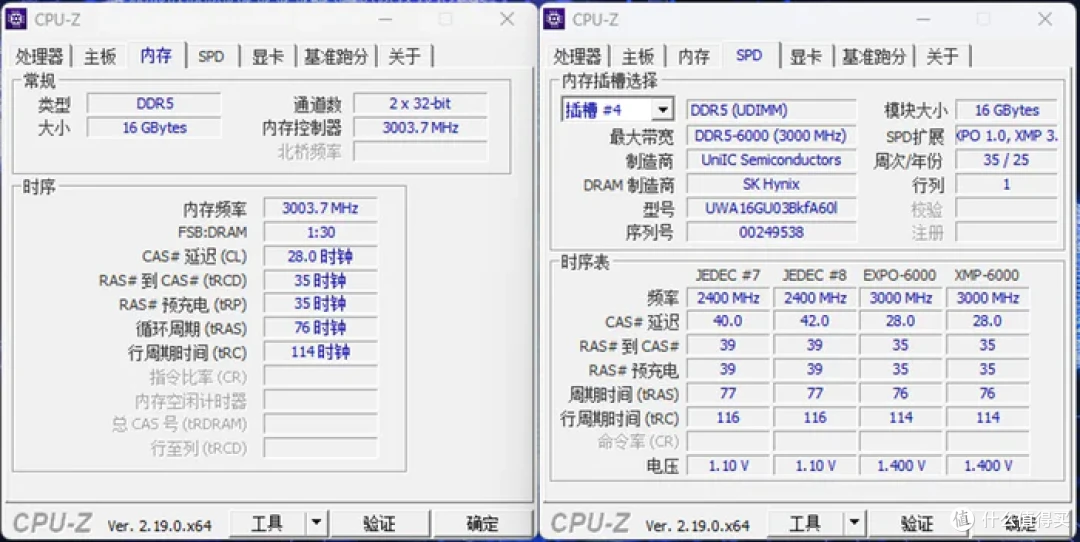Click the 验证 button in the right window
The image size is (1080, 542).
tap(917, 524)
